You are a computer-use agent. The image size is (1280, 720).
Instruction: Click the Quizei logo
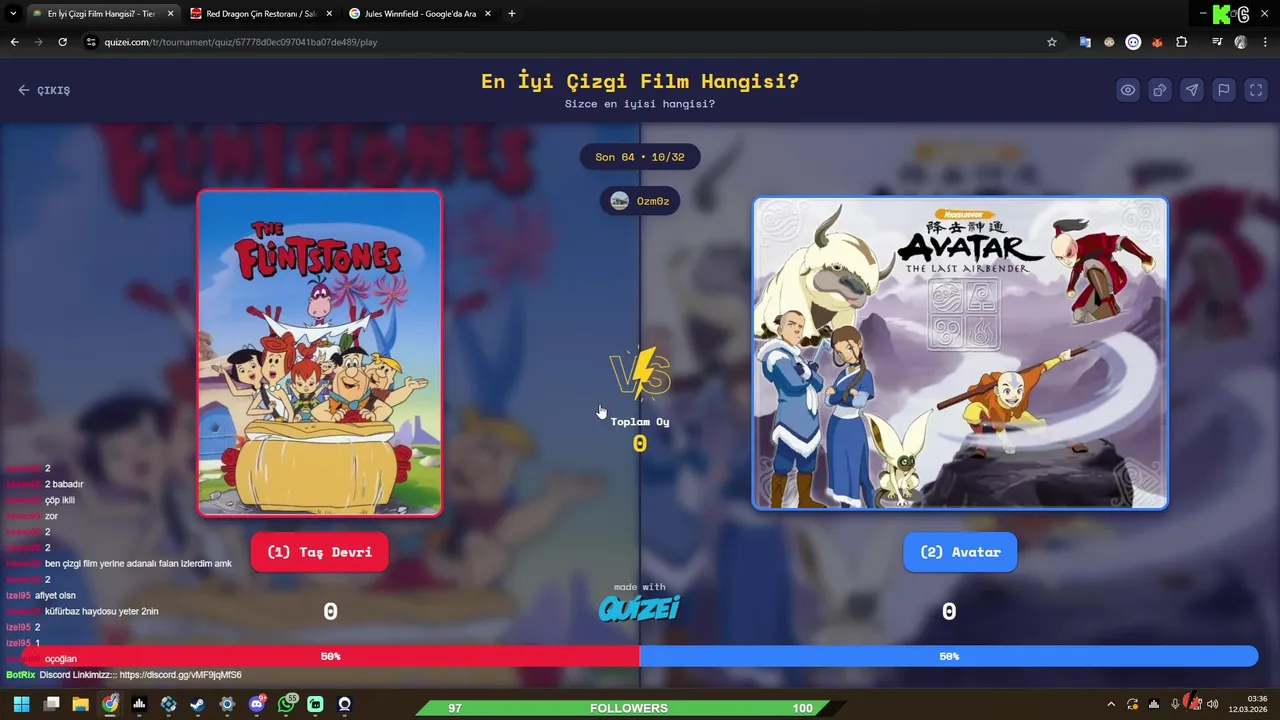tap(640, 607)
